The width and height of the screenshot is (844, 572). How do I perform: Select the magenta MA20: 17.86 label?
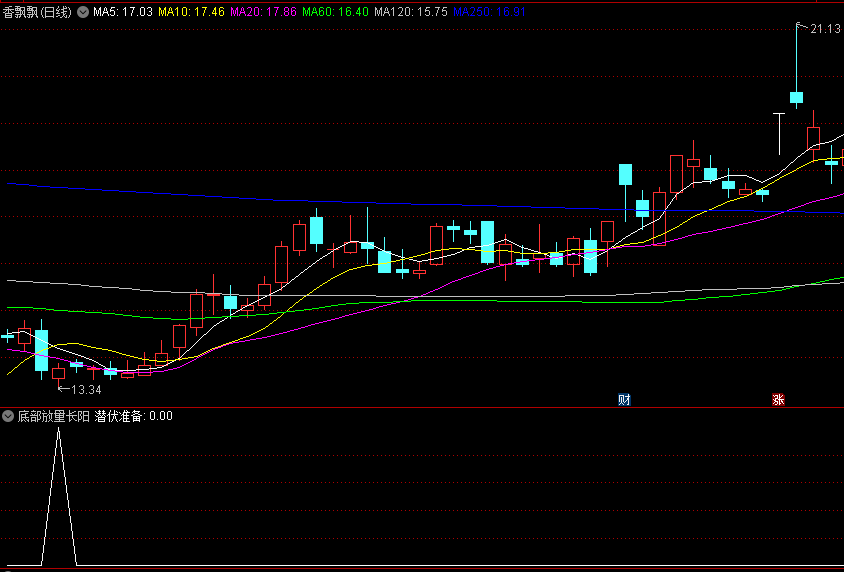pyautogui.click(x=263, y=12)
